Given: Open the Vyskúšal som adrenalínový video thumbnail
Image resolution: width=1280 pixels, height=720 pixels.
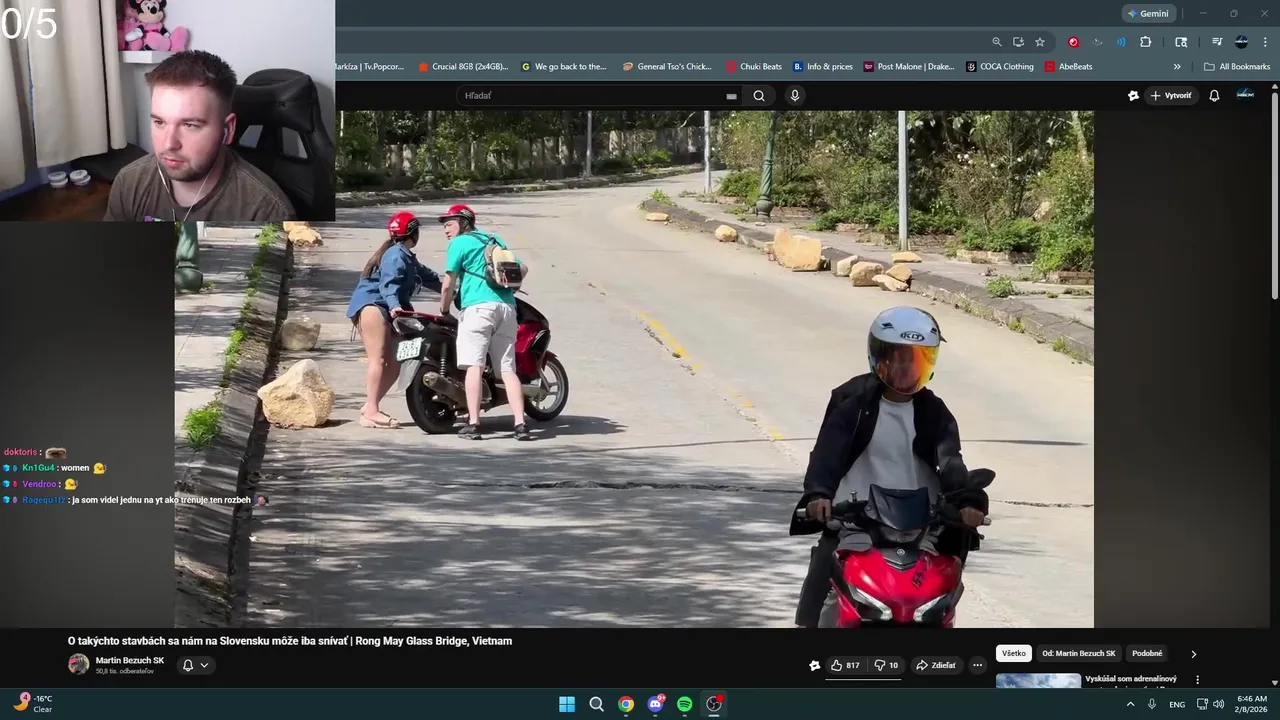Looking at the screenshot, I should coord(1038,681).
